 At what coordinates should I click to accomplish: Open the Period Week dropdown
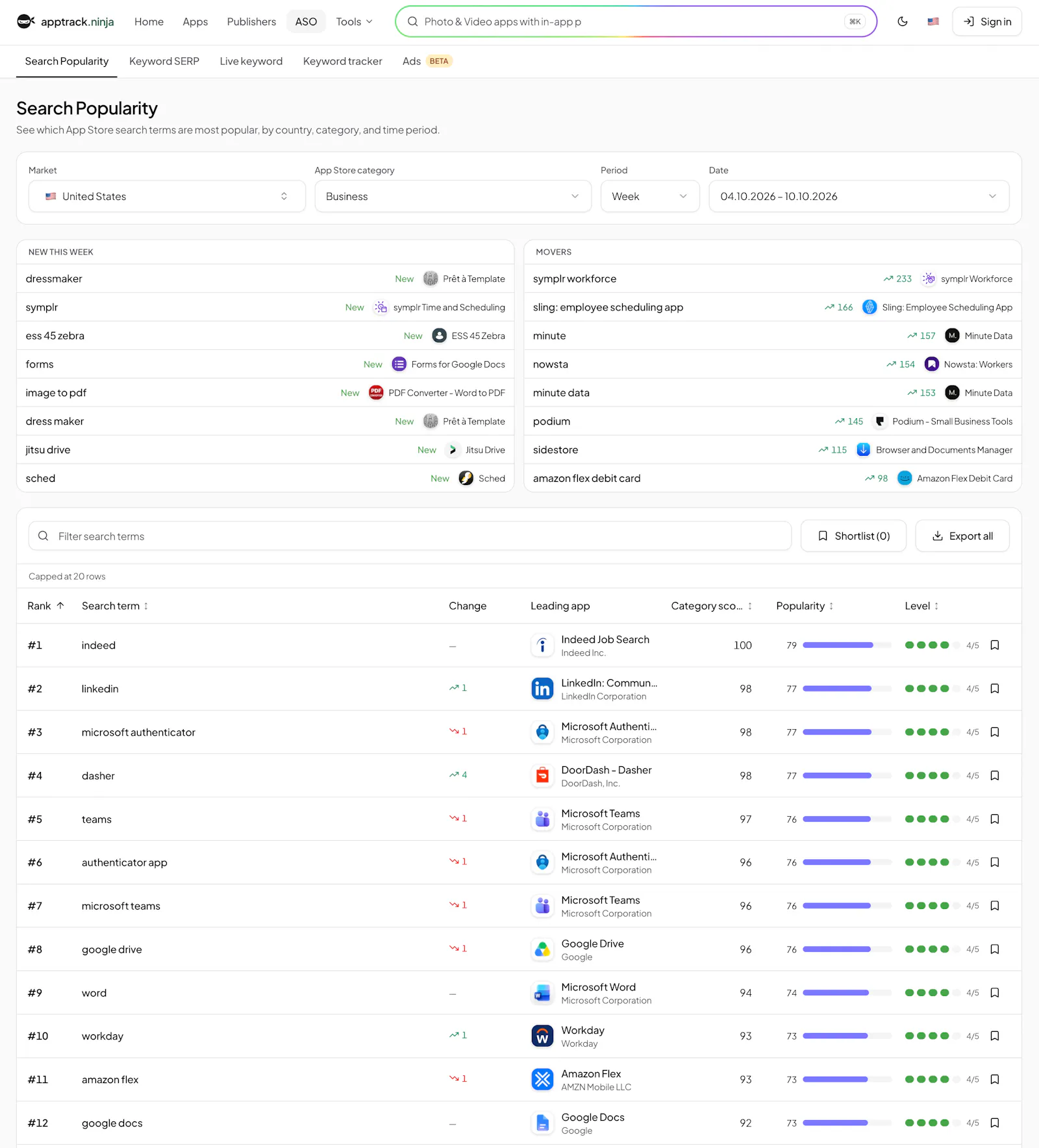click(649, 196)
